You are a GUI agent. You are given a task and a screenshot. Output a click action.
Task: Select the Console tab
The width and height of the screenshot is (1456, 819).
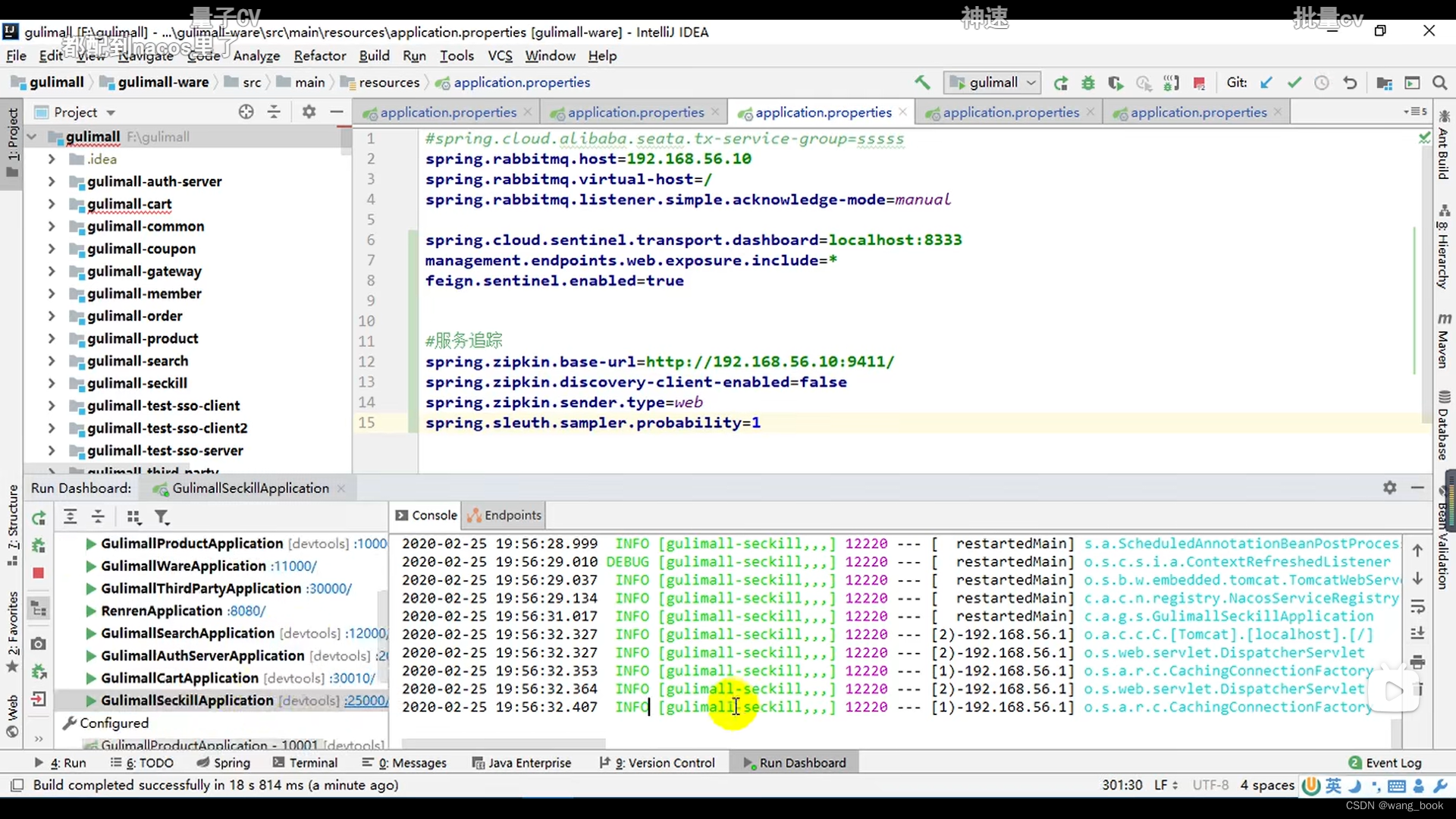tap(425, 516)
